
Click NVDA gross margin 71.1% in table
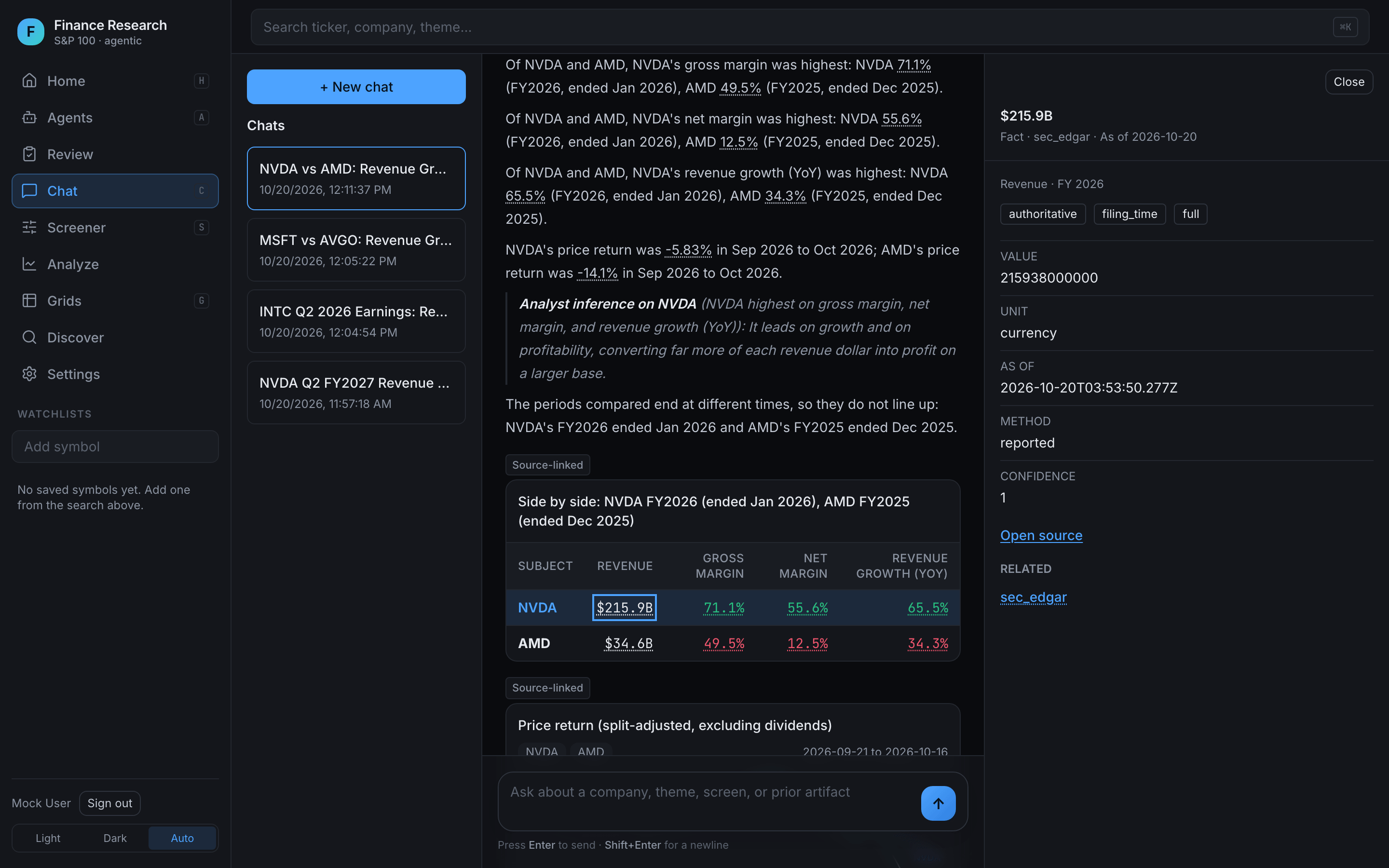(724, 608)
